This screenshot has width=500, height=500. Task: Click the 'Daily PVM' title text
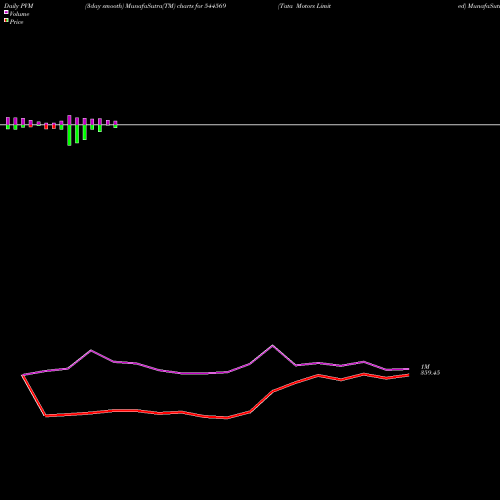(19, 6)
